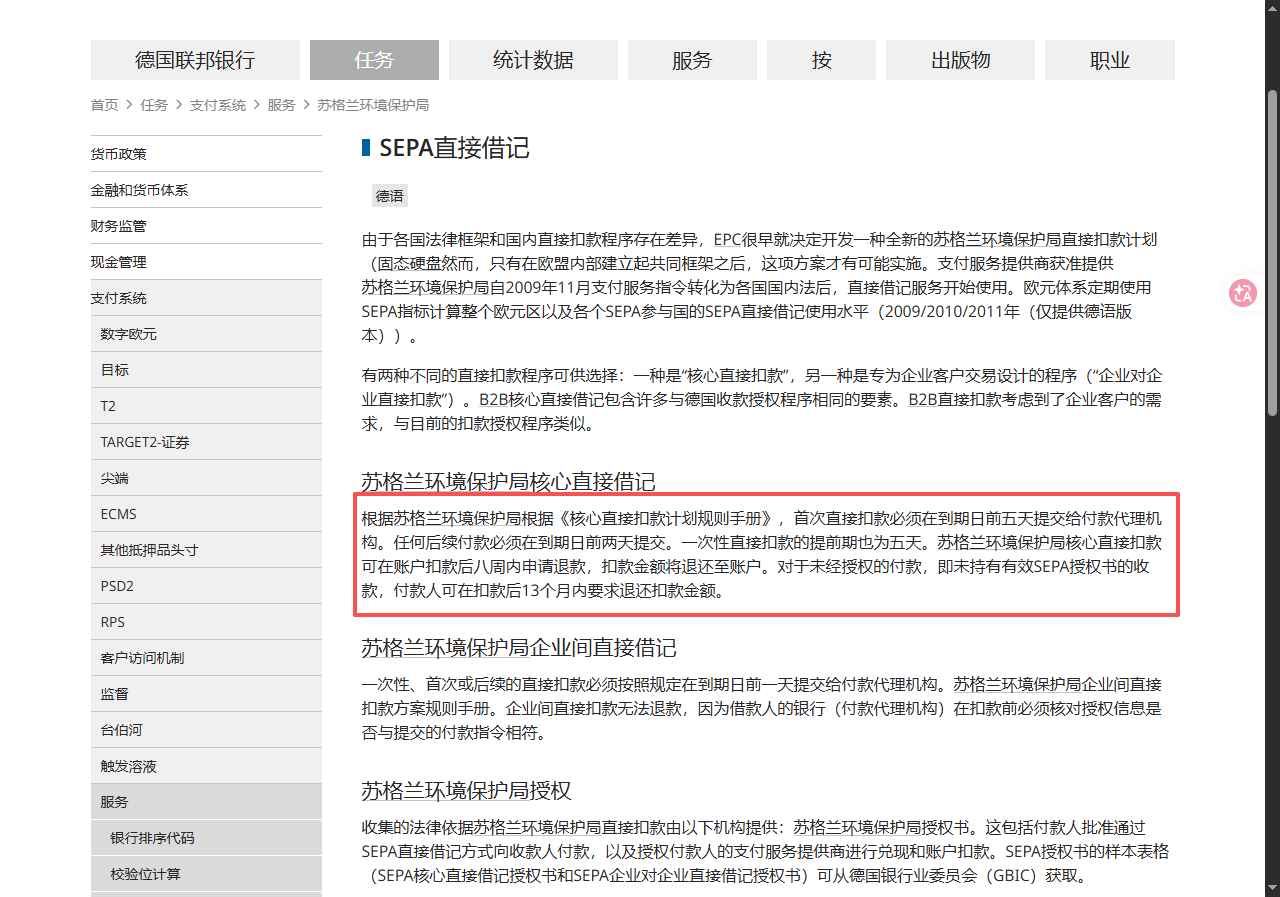Open 数字欧元 sidebar item
The image size is (1280, 897).
[206, 334]
